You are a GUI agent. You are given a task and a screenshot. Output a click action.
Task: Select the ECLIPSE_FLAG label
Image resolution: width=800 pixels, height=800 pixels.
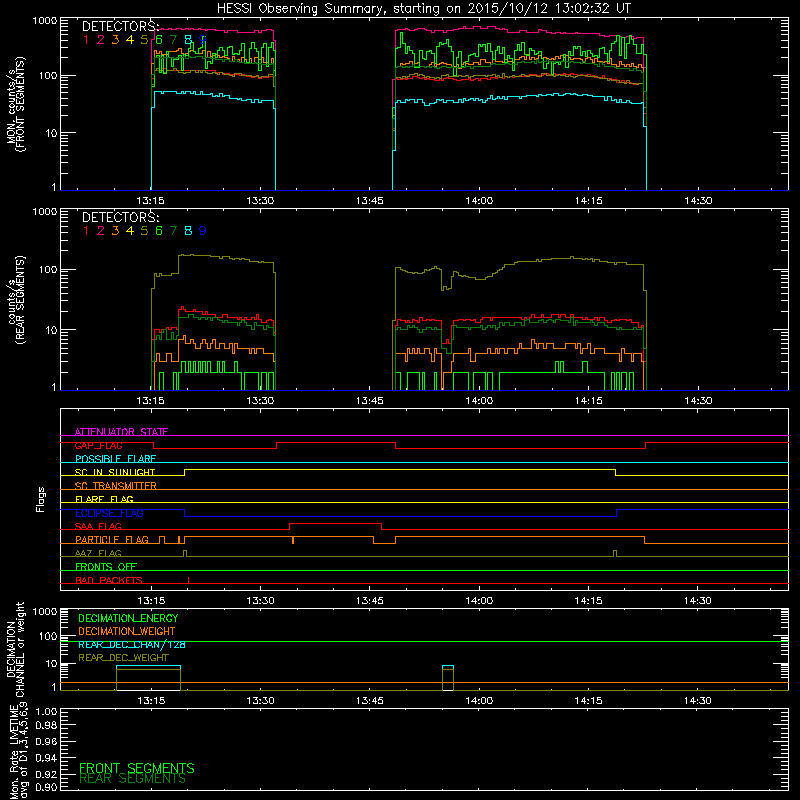[x=109, y=513]
